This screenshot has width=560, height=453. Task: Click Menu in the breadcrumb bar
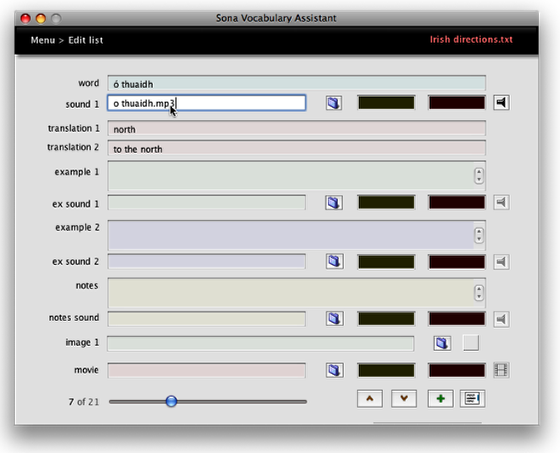pos(43,40)
